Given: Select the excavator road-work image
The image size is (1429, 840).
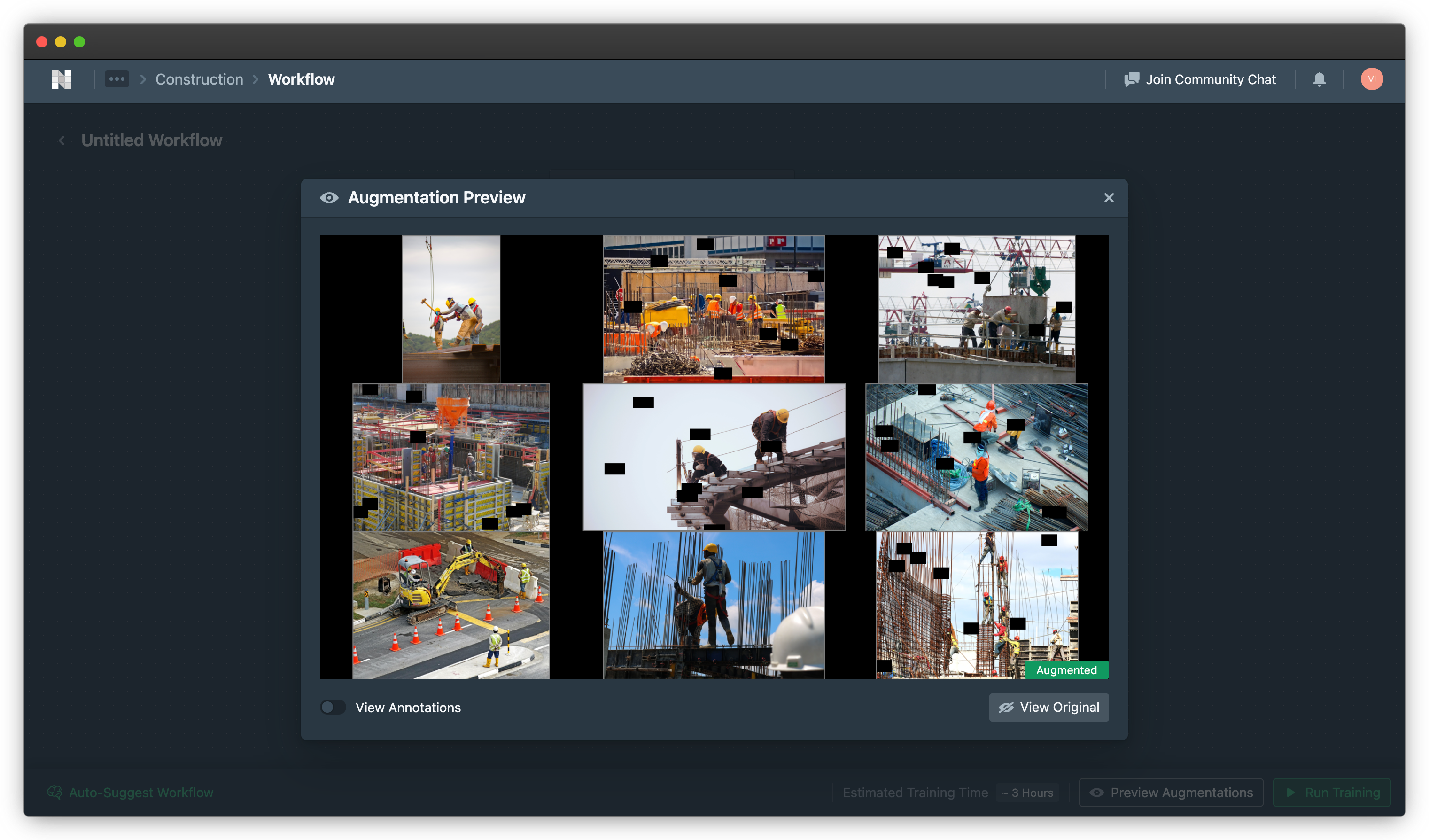Looking at the screenshot, I should tap(451, 605).
